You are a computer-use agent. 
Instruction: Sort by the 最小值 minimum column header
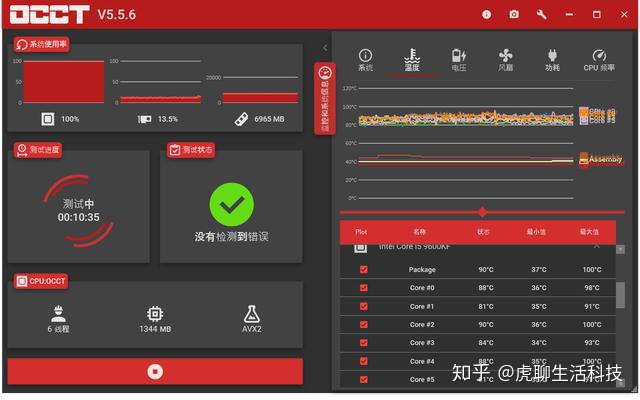point(536,232)
